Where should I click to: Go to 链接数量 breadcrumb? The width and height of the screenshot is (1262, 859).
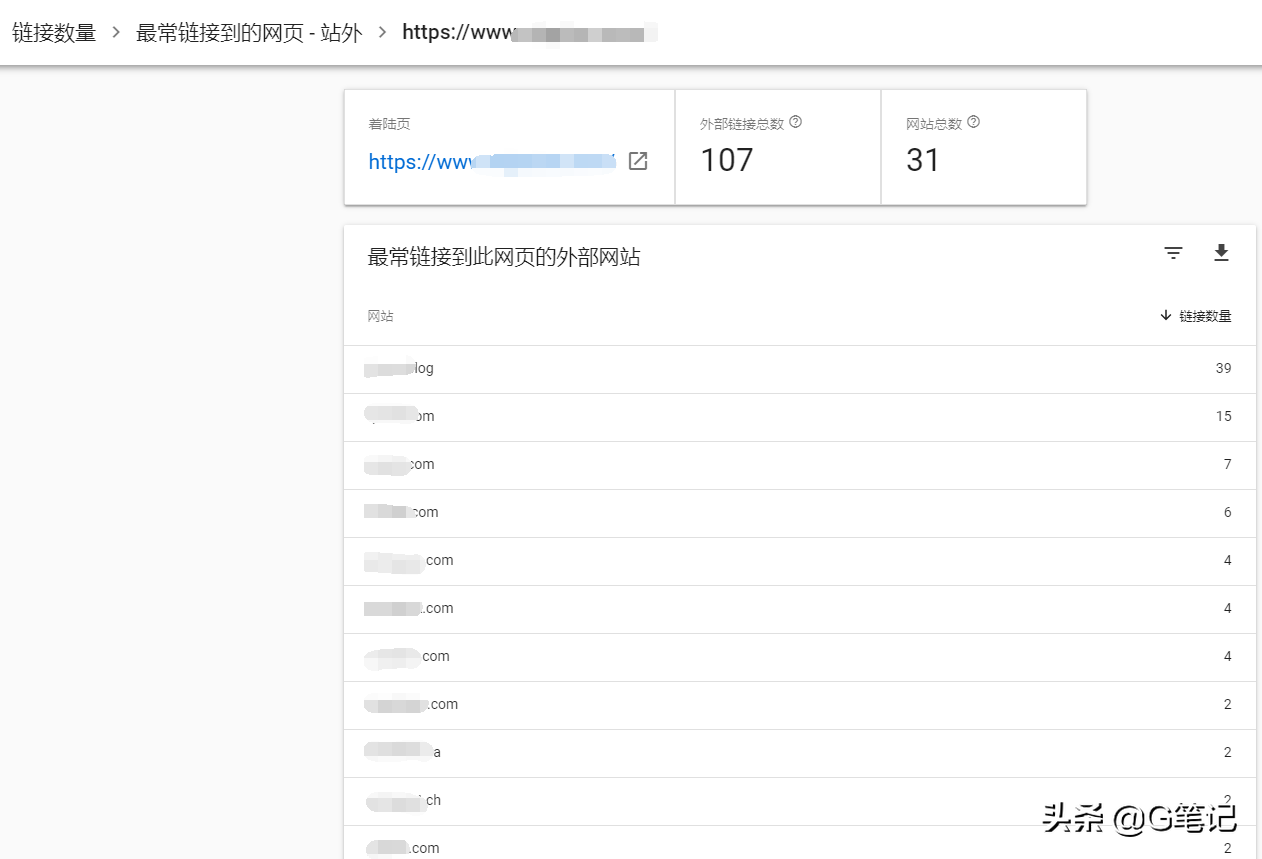point(54,32)
